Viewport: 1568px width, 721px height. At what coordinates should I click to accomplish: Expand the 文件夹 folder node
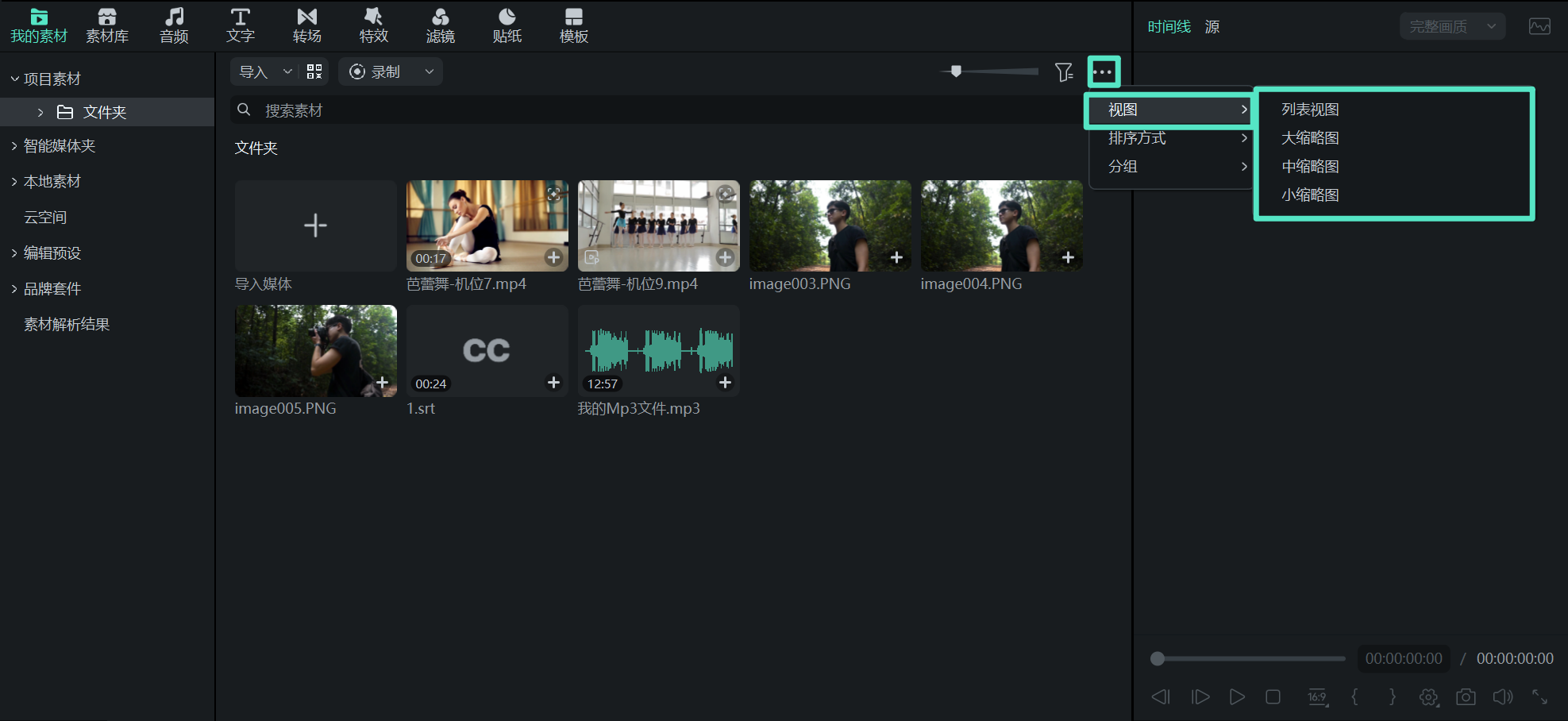40,112
